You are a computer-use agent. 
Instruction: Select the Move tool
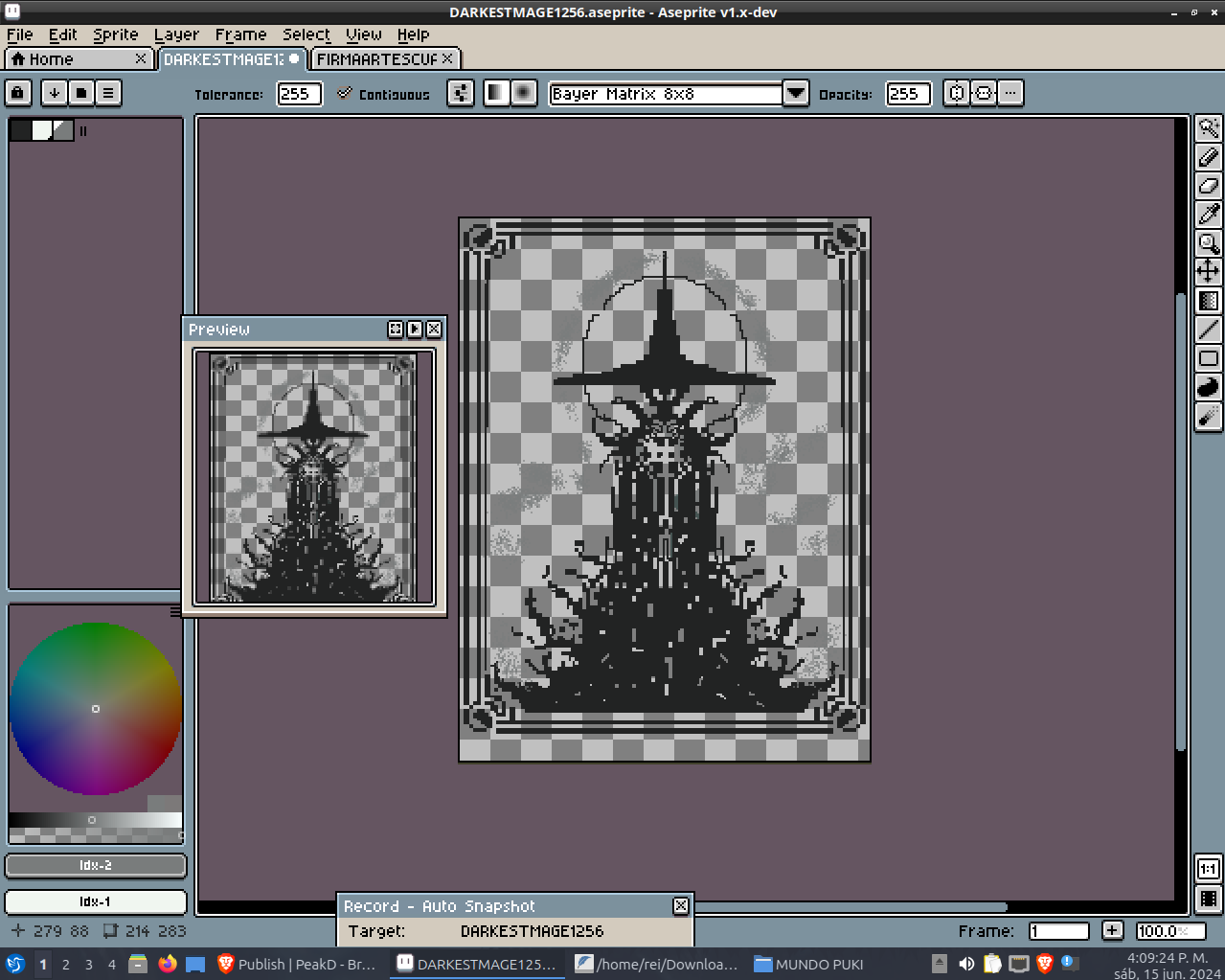1209,271
